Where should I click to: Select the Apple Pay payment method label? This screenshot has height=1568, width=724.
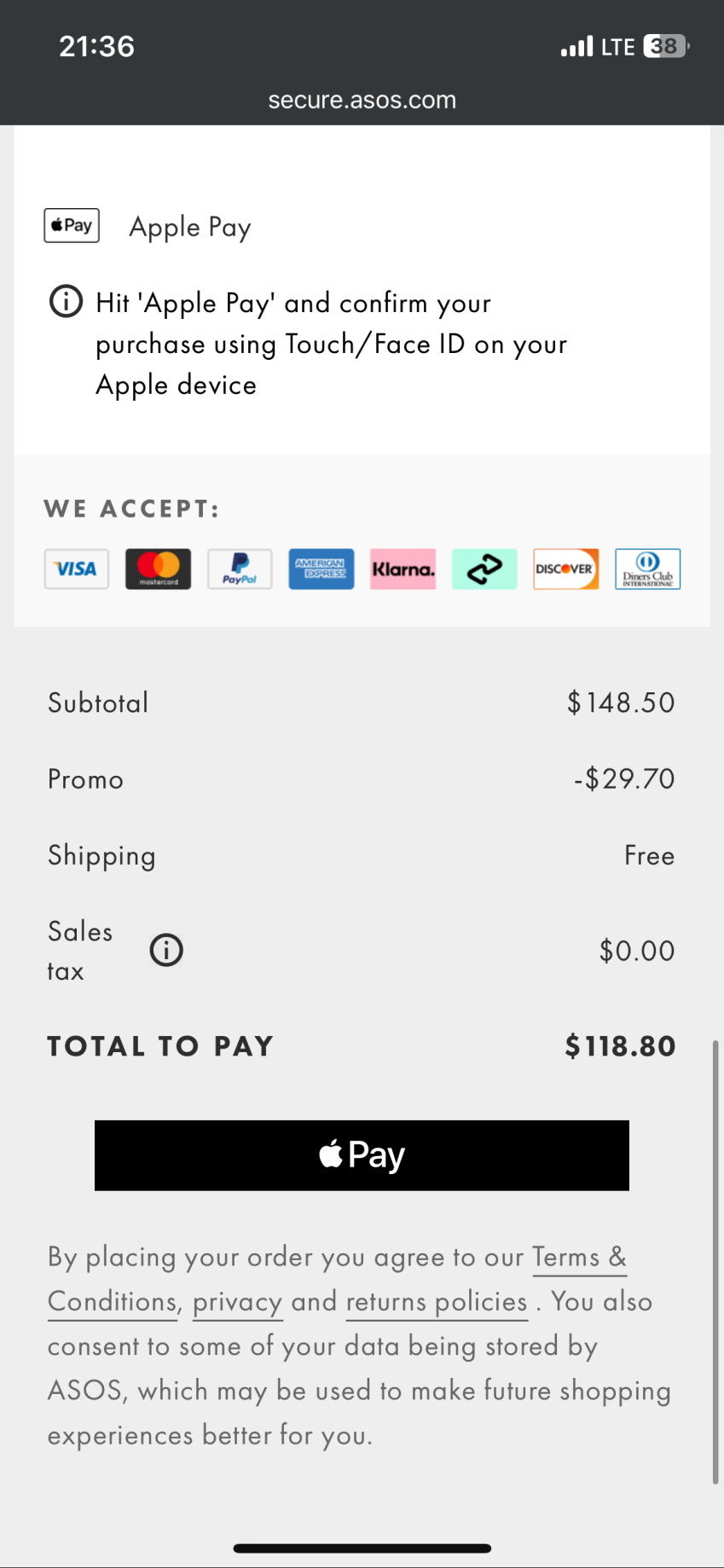pyautogui.click(x=190, y=227)
